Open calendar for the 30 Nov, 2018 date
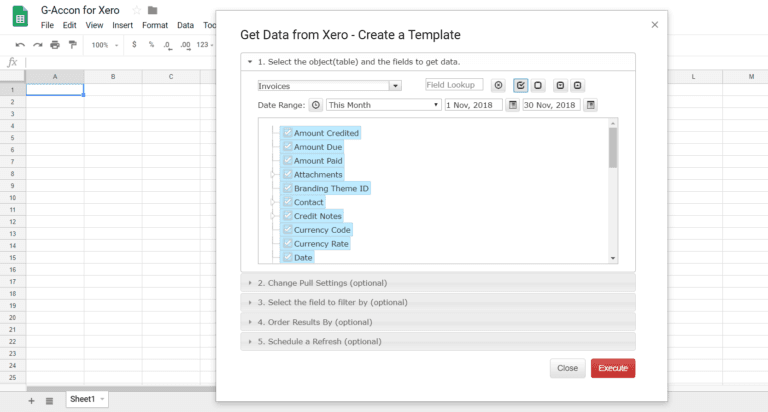Screen dimensions: 768x412 tap(591, 105)
